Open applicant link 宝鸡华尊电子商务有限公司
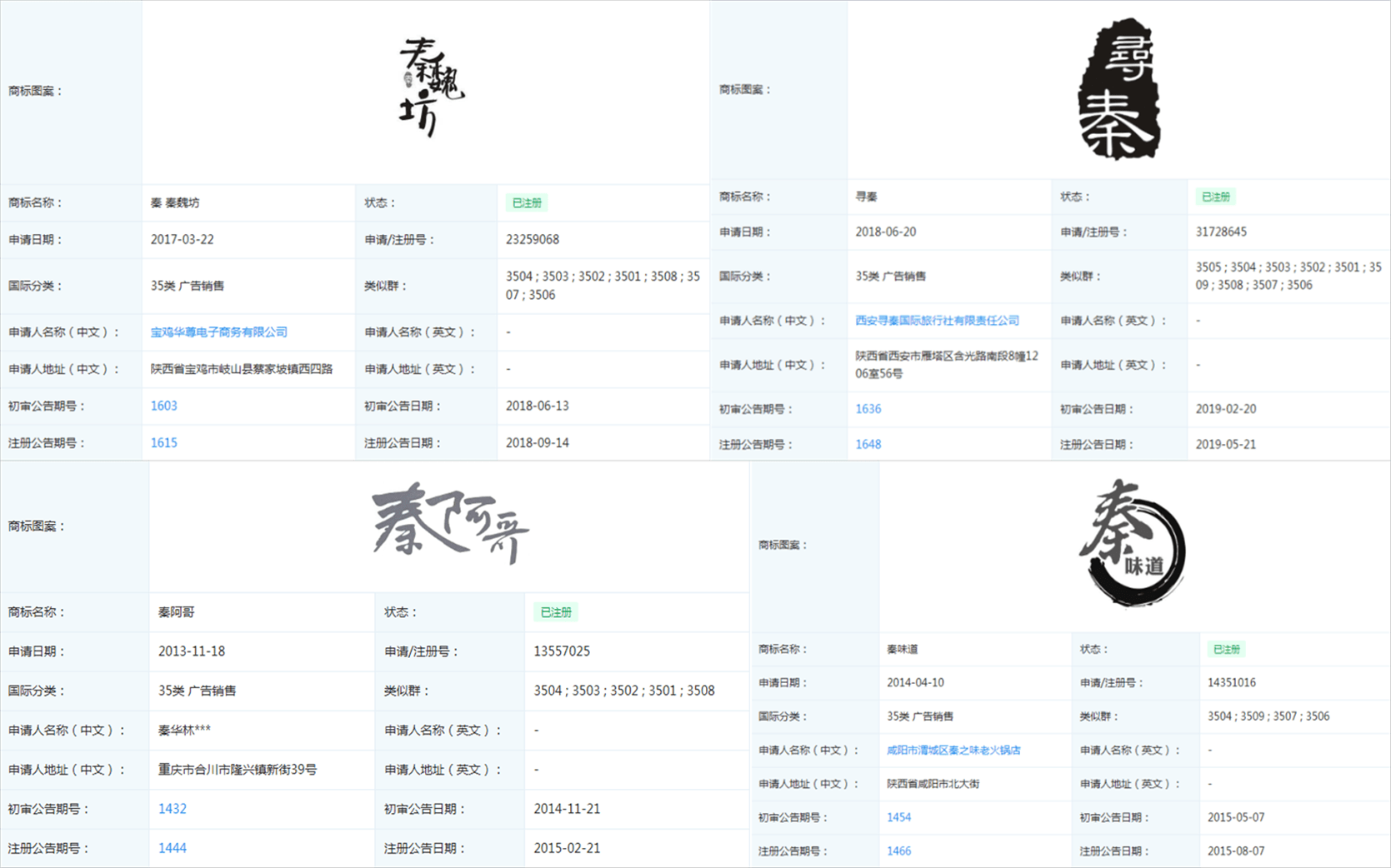 pos(218,332)
